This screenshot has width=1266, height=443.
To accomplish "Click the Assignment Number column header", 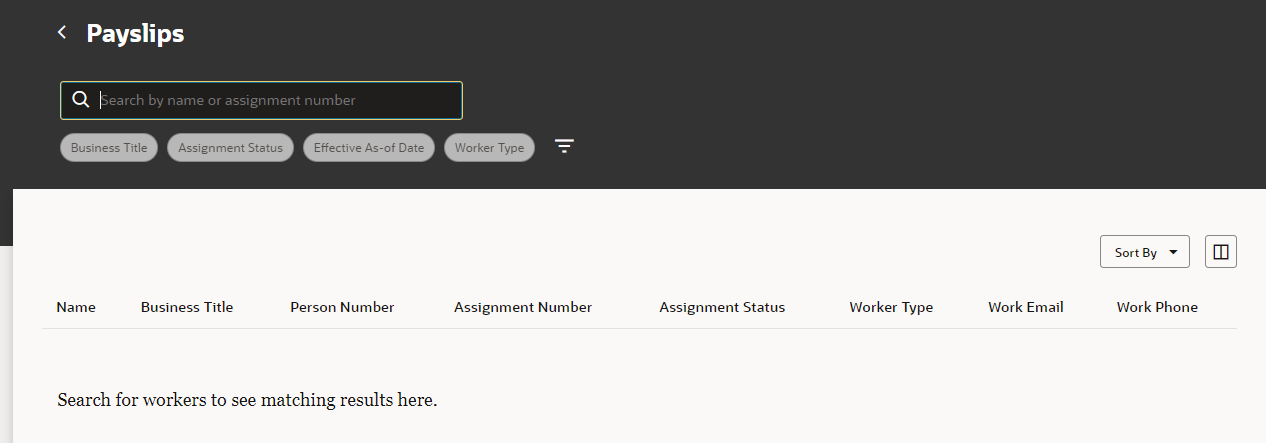I will pyautogui.click(x=523, y=307).
